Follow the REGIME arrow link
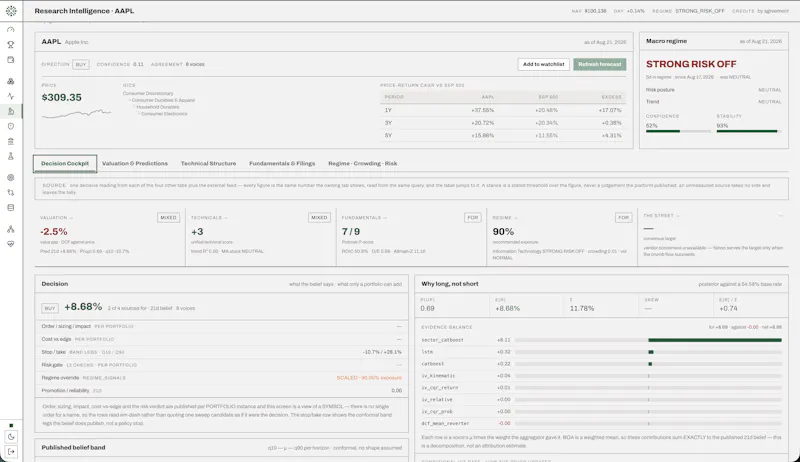 (x=505, y=218)
